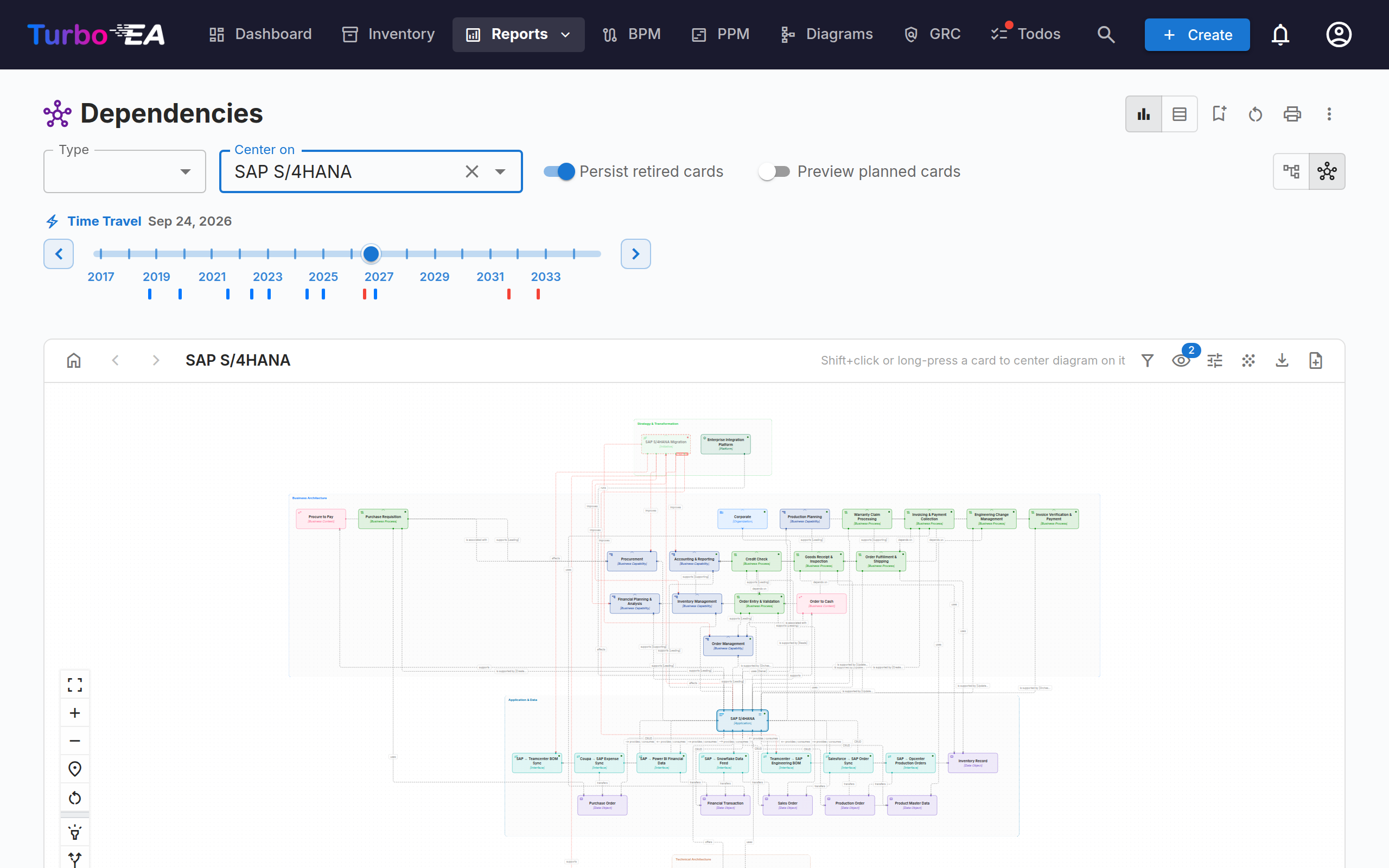Select network graph layout icon
The image size is (1389, 868).
pyautogui.click(x=1327, y=171)
